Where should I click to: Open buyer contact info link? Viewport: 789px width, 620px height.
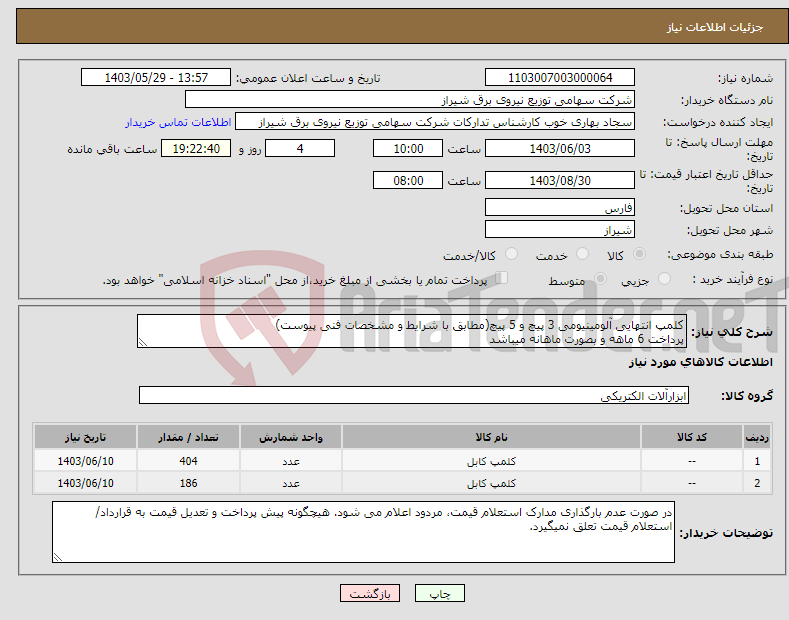coord(178,122)
